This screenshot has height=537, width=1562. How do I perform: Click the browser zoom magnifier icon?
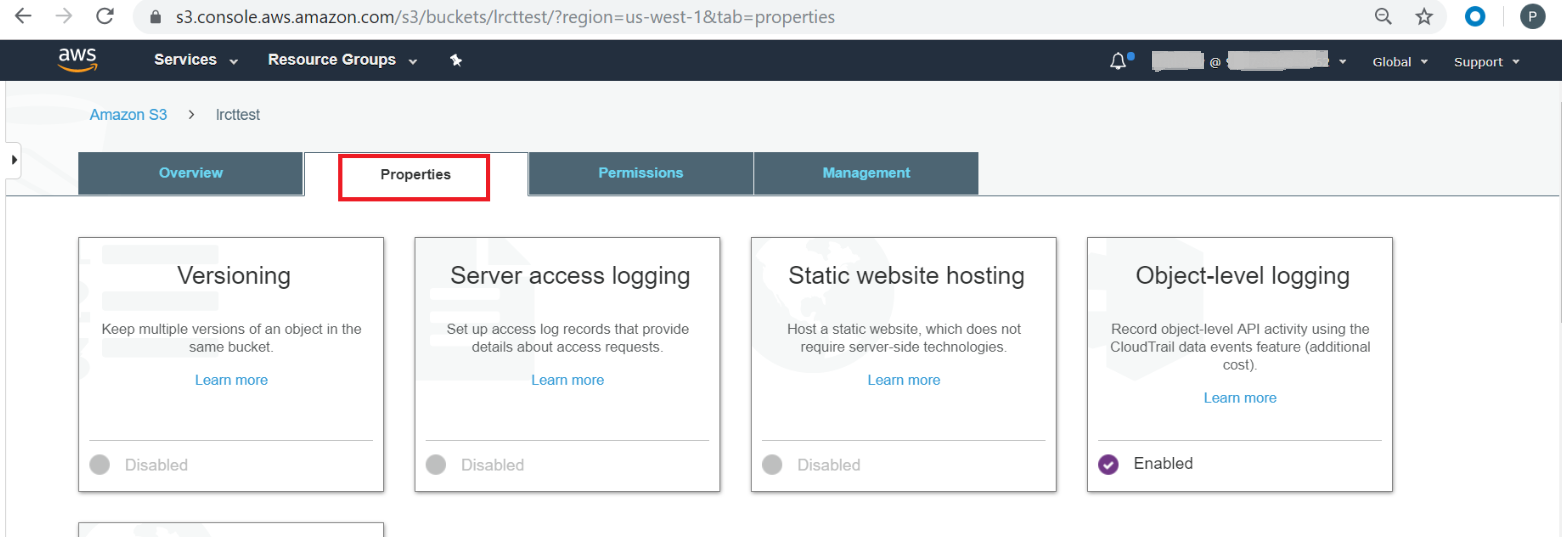coord(1384,17)
